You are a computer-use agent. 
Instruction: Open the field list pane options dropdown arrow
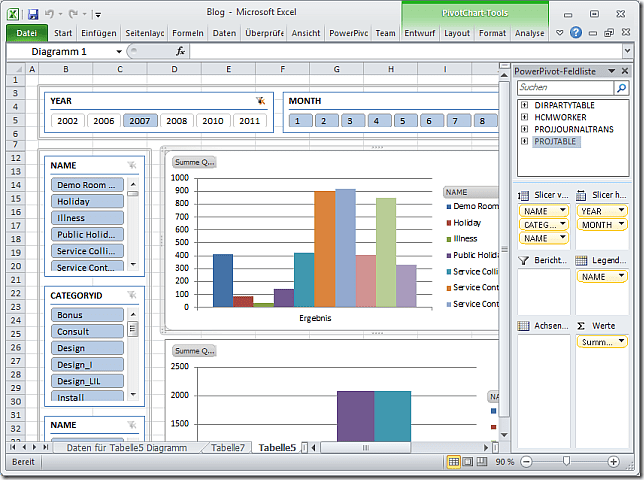tap(612, 71)
